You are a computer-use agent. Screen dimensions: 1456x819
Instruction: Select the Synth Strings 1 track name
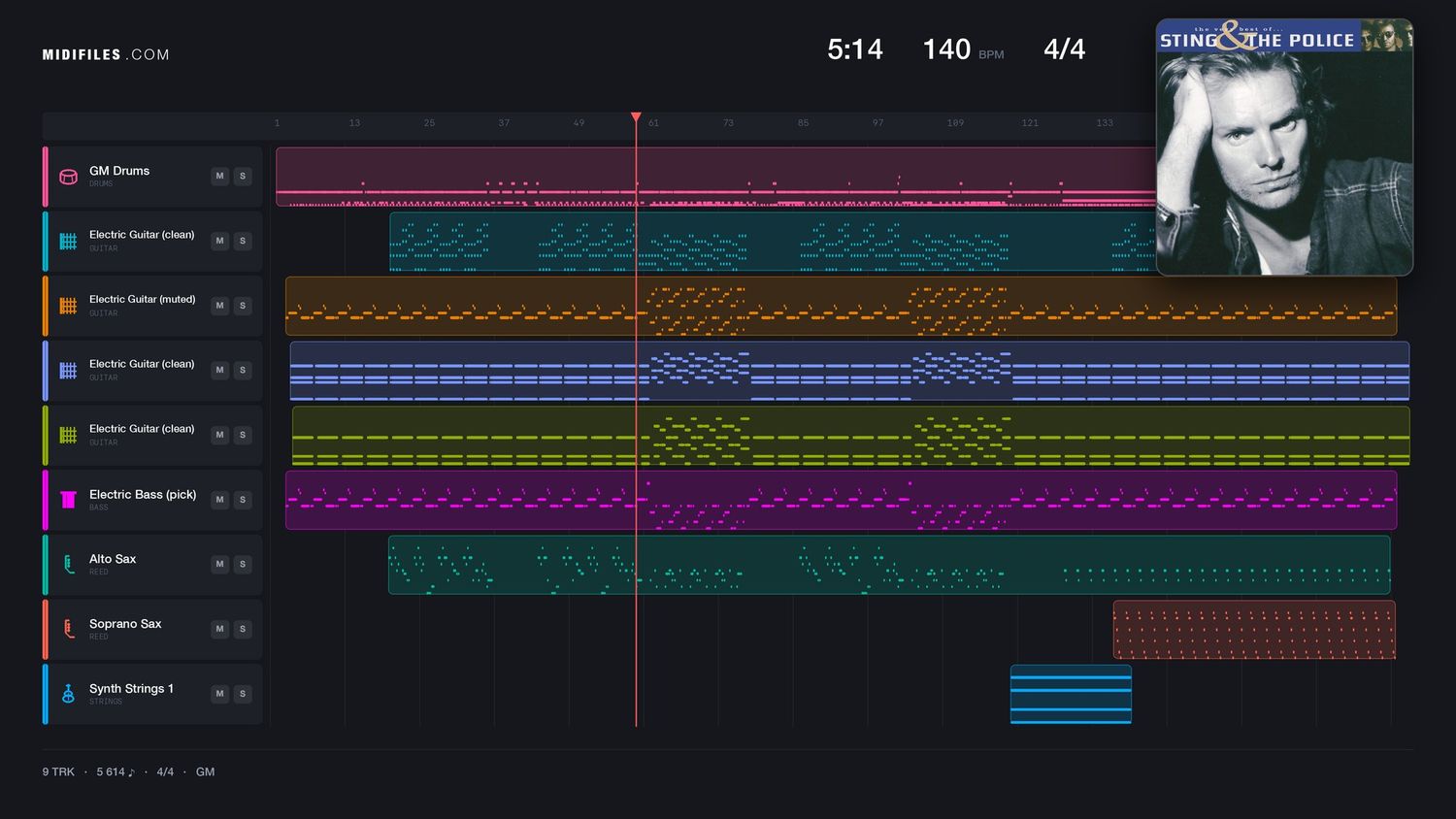click(131, 689)
